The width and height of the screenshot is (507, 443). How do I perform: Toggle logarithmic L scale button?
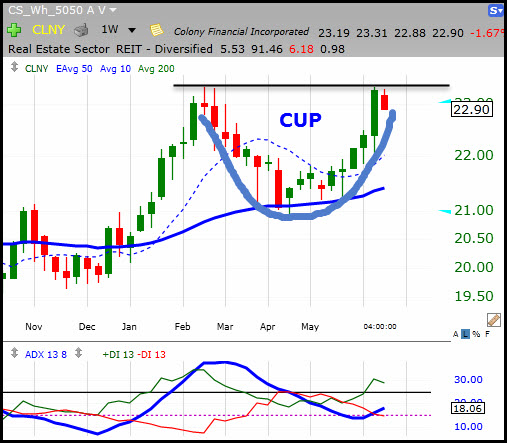click(x=465, y=334)
